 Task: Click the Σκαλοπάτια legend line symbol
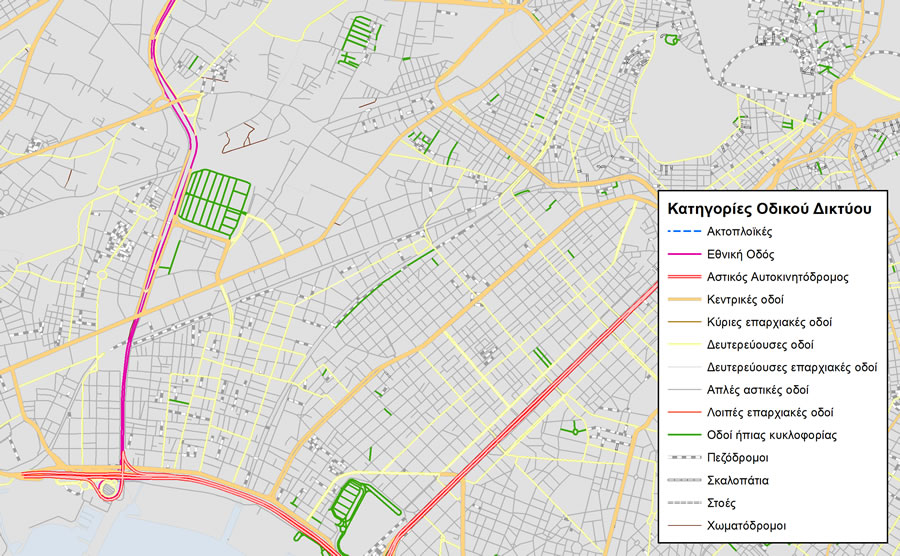click(683, 480)
